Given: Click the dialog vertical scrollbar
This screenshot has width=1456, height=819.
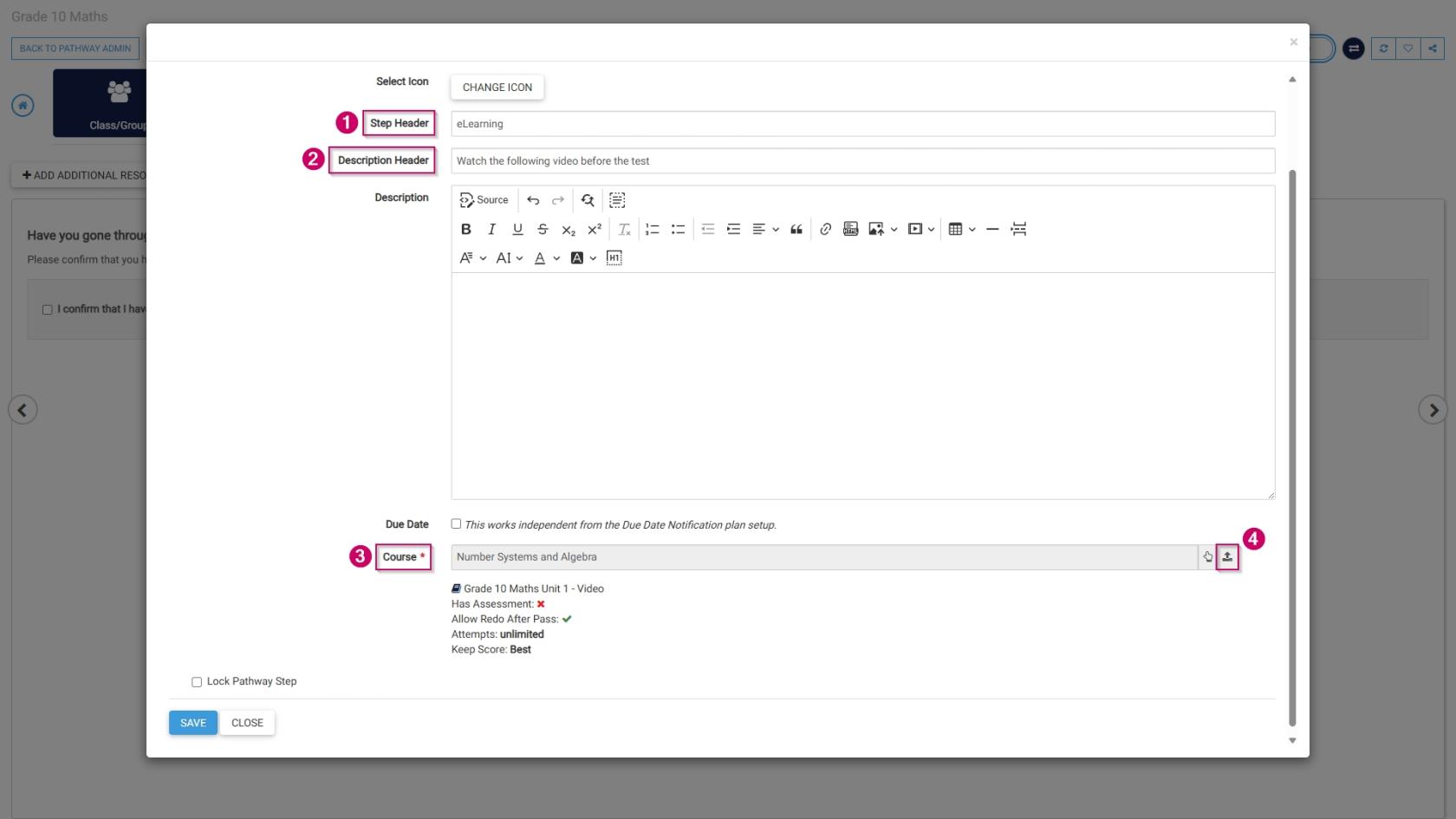Looking at the screenshot, I should coord(1292,447).
